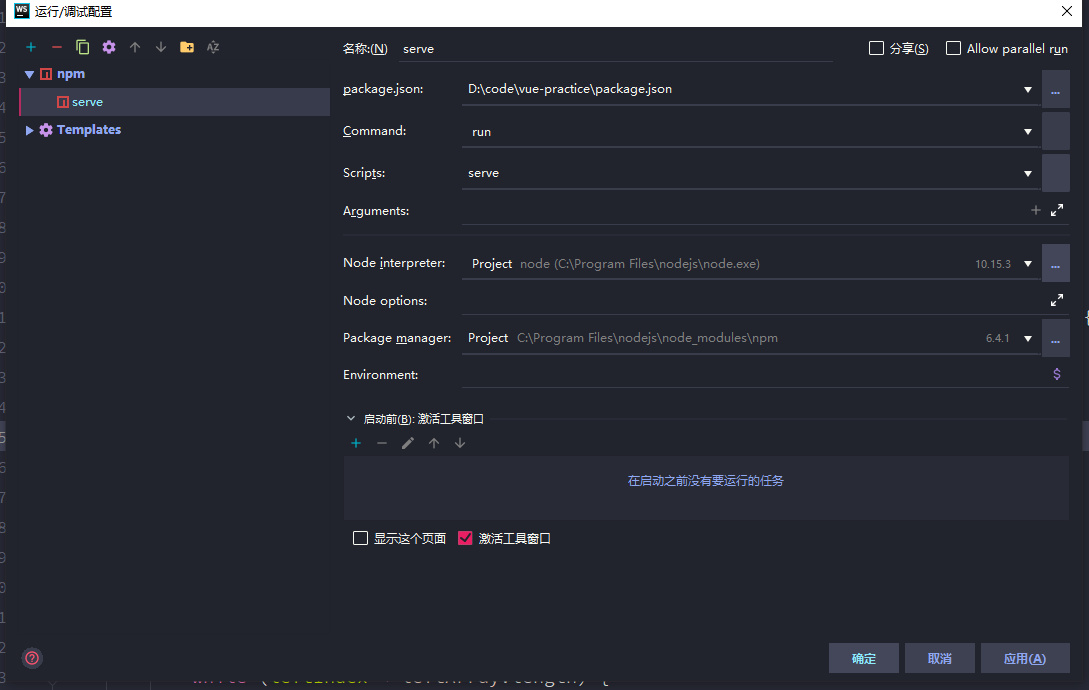The height and width of the screenshot is (690, 1089).
Task: Open the help for this dialog
Action: click(31, 657)
